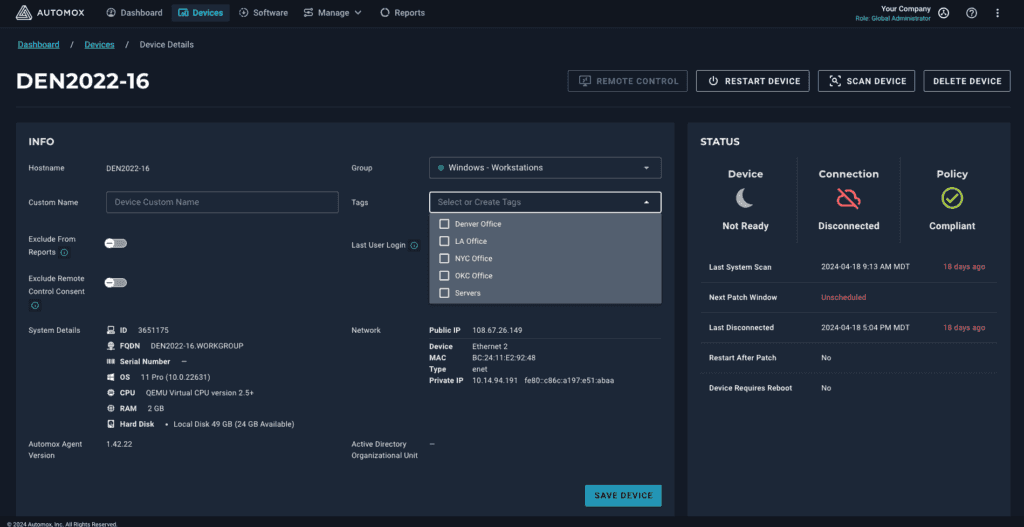Click device ID value 3651175
Screen dimensions: 1024x527
(153, 330)
